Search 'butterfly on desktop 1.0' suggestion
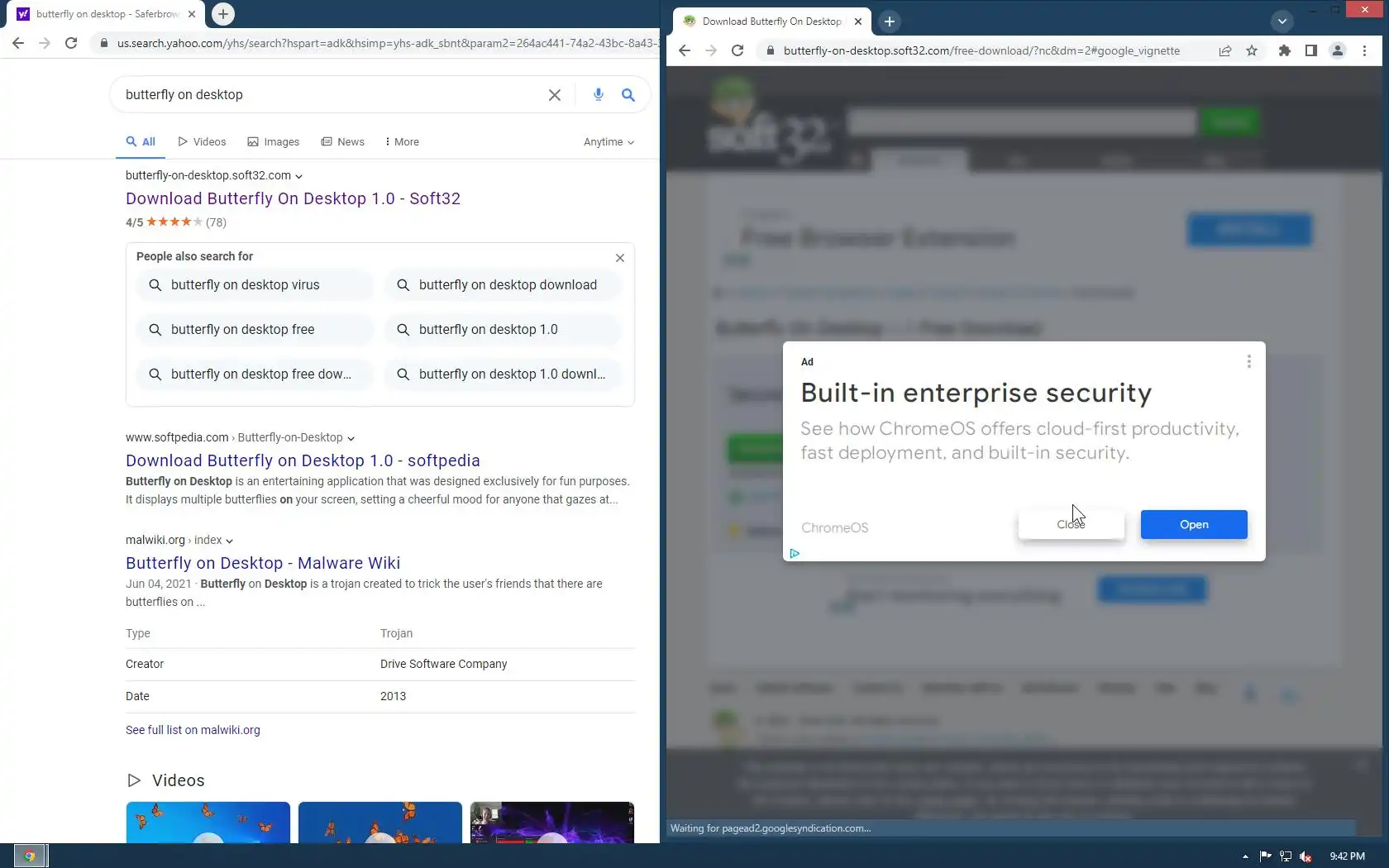This screenshot has height=868, width=1389. 503,330
